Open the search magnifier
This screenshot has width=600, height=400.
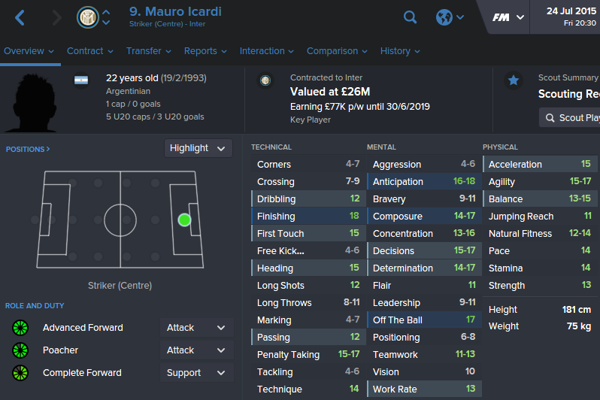[x=410, y=17]
